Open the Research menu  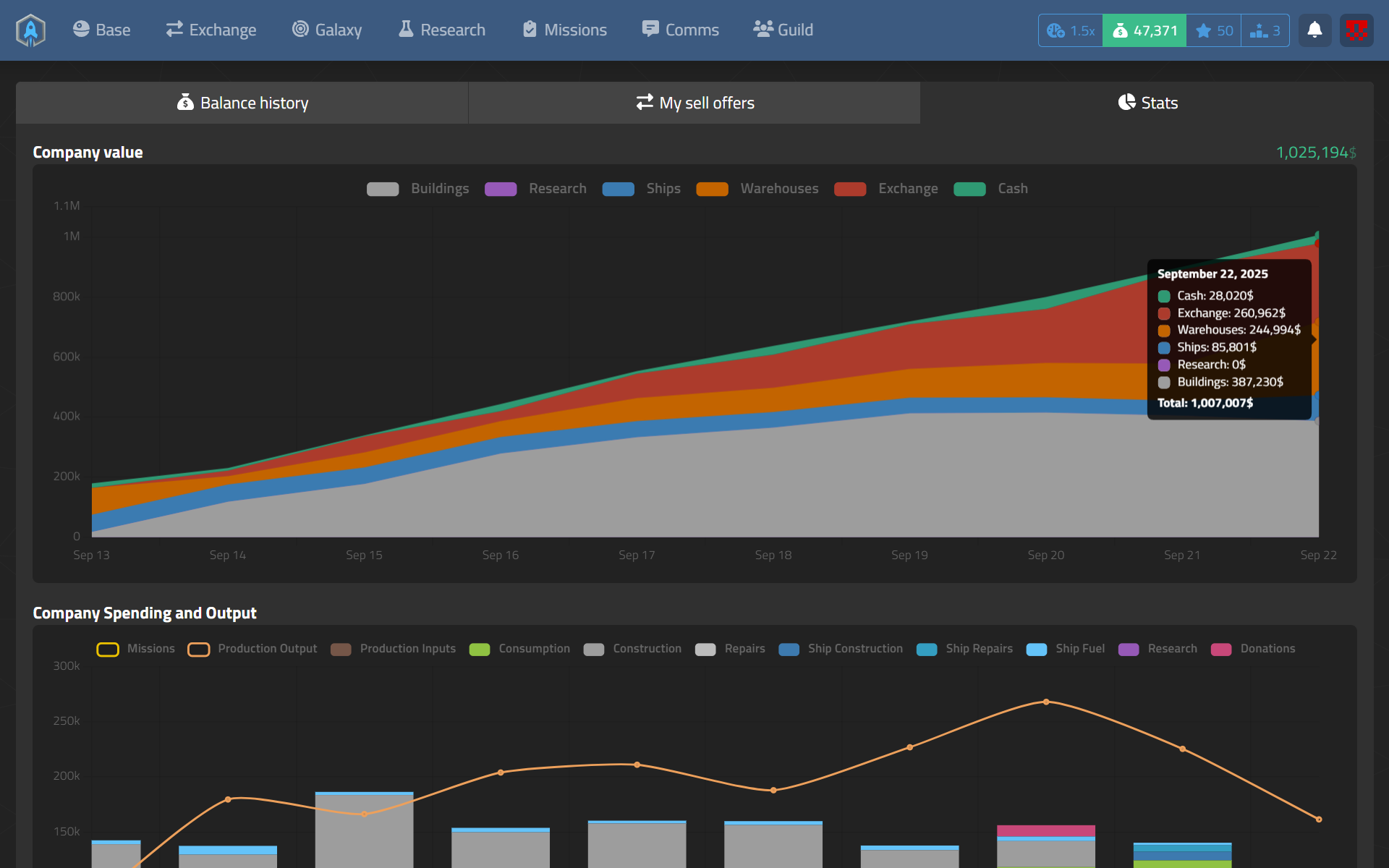442,30
